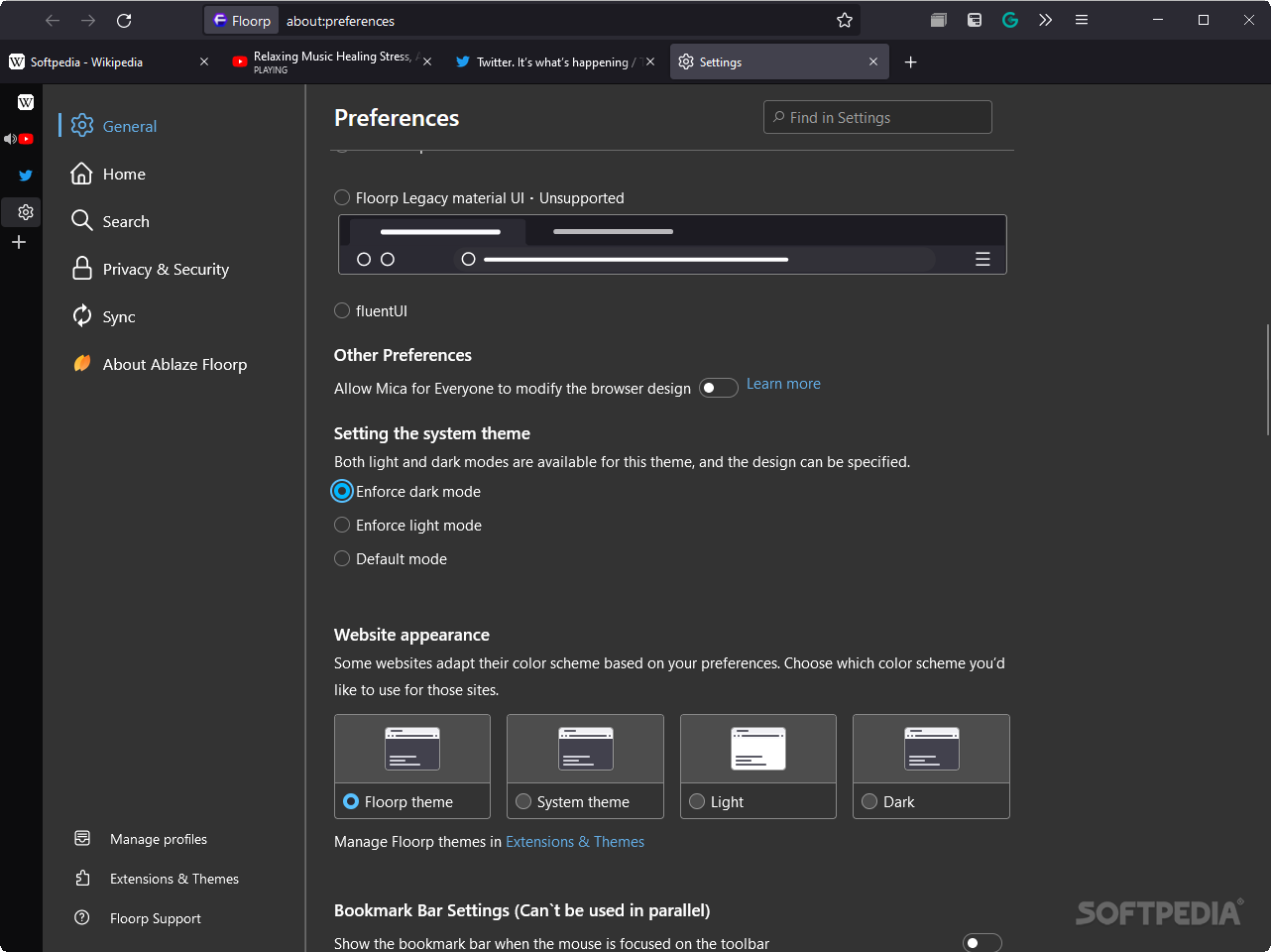This screenshot has width=1271, height=952.
Task: Open the YouTube sidebar panel icon
Action: coord(26,139)
